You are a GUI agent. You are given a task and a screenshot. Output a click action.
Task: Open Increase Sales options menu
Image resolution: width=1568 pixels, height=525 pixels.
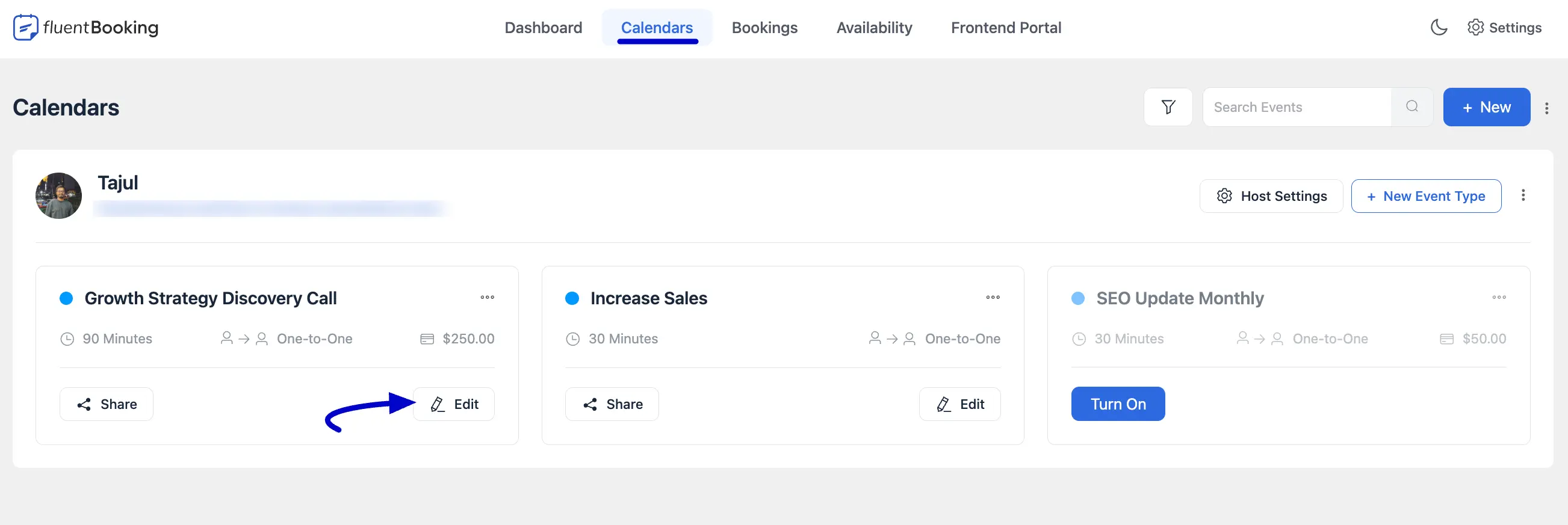(992, 298)
